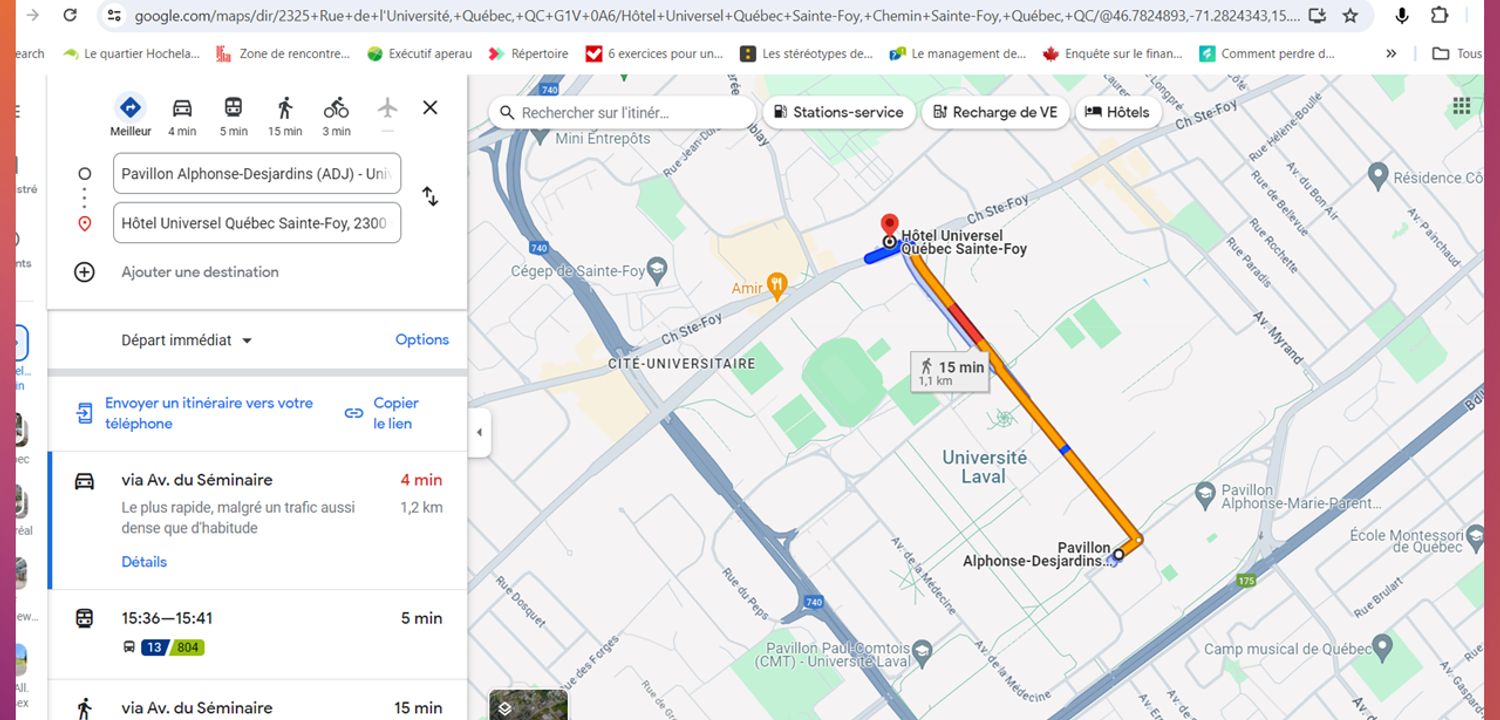Select the Meilleur best route tab
Viewport: 1500px width, 720px height.
[130, 109]
